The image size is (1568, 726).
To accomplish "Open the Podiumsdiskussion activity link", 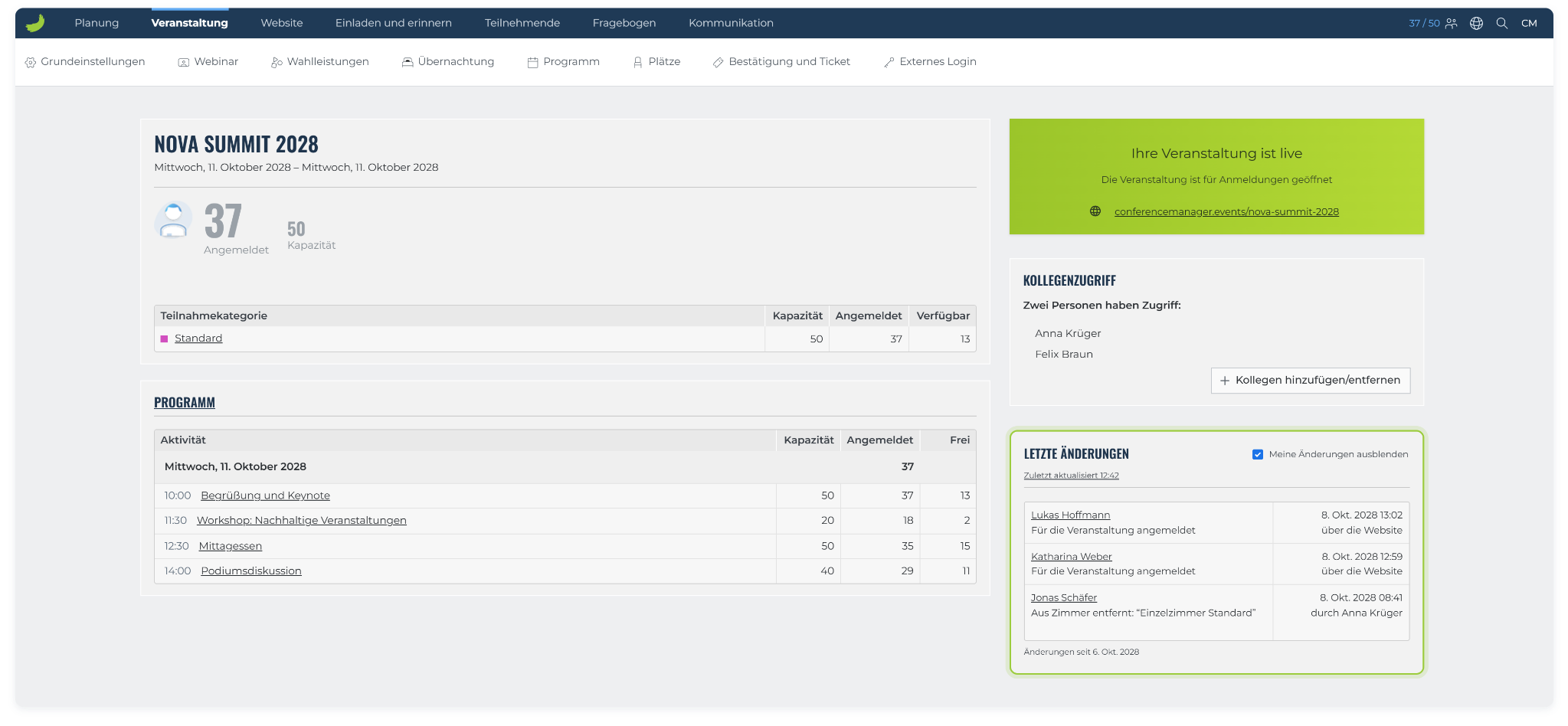I will click(x=251, y=571).
